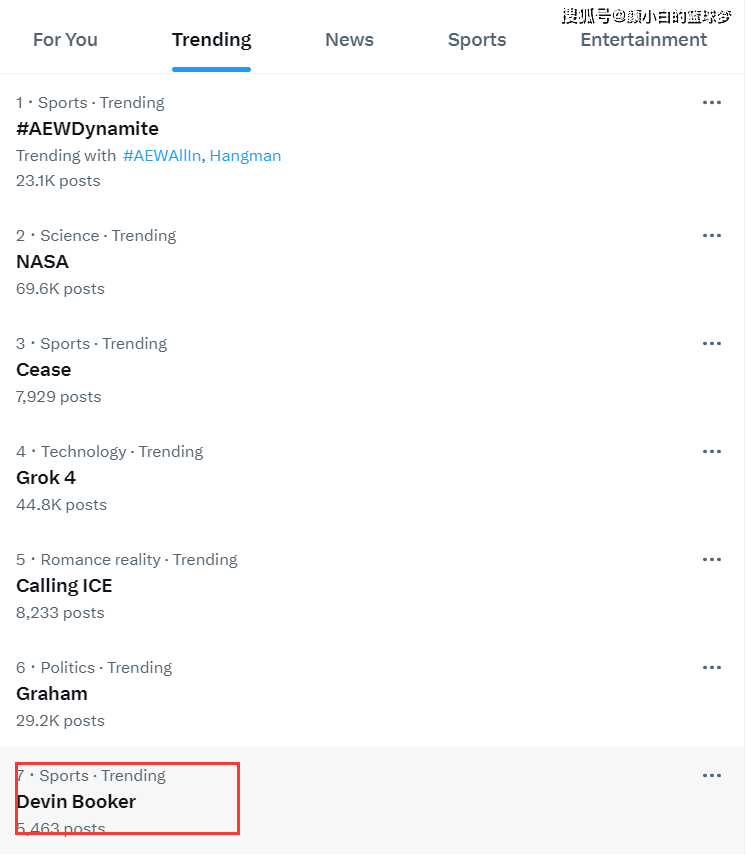
Task: Open more options for Calling ICE trend
Action: click(712, 560)
